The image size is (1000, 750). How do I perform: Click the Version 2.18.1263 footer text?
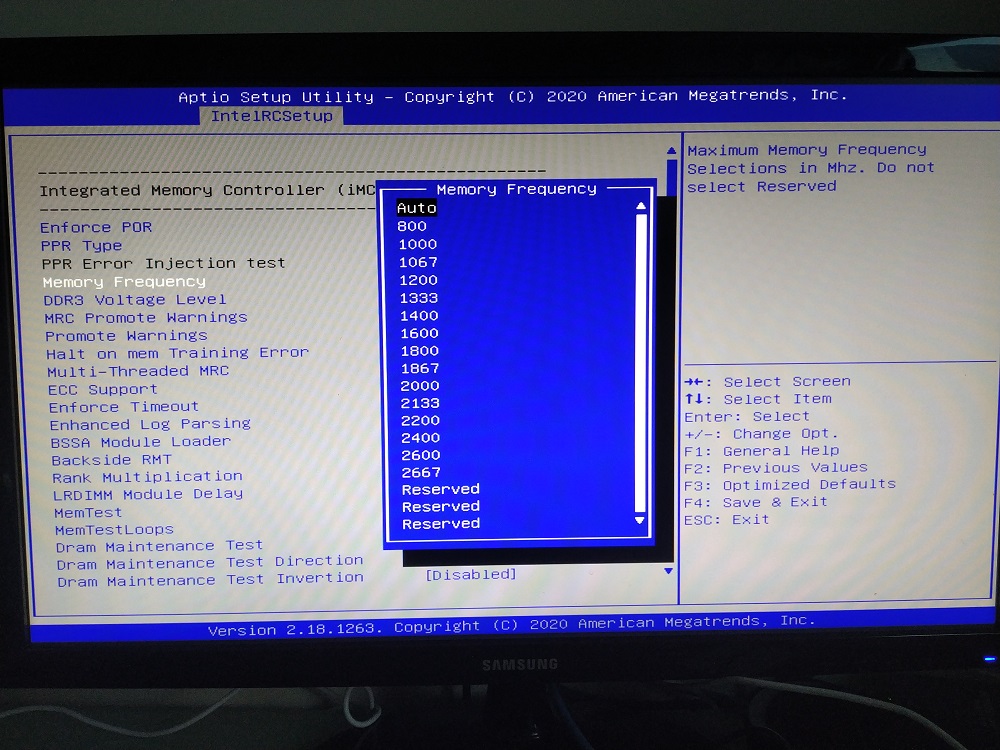(x=511, y=625)
